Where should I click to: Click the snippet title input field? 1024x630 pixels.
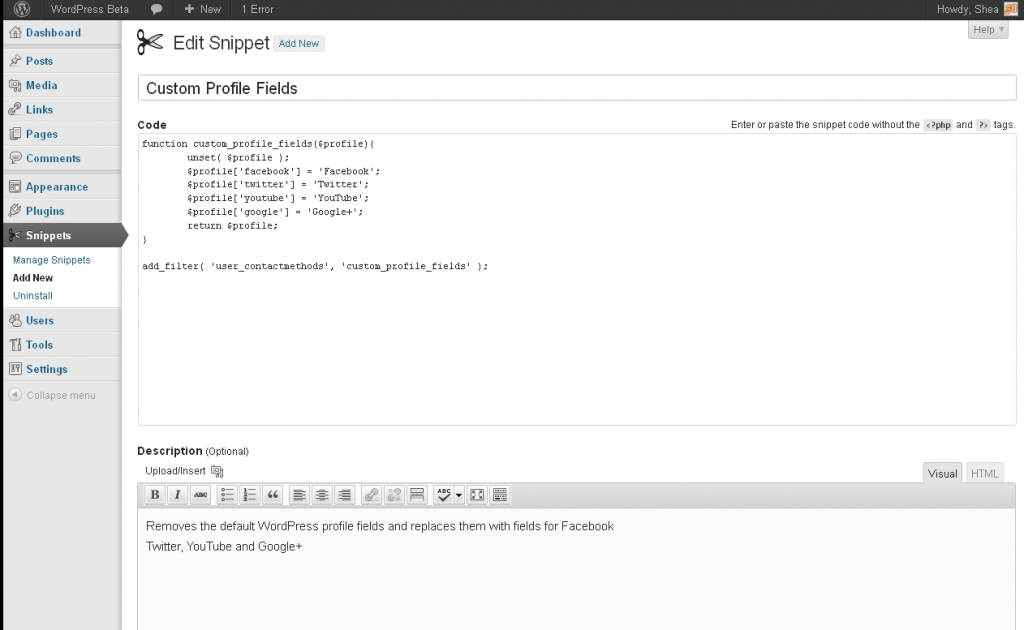tap(576, 88)
